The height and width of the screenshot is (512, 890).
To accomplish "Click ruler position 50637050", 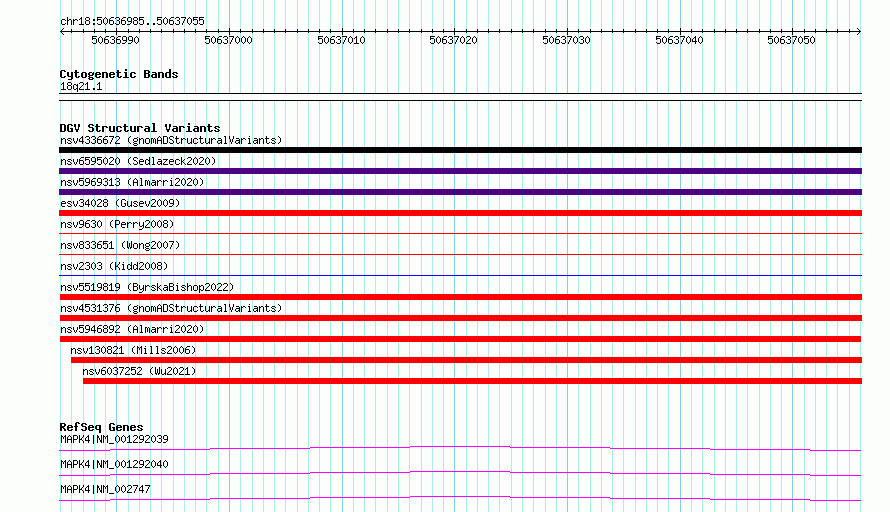I will (791, 40).
